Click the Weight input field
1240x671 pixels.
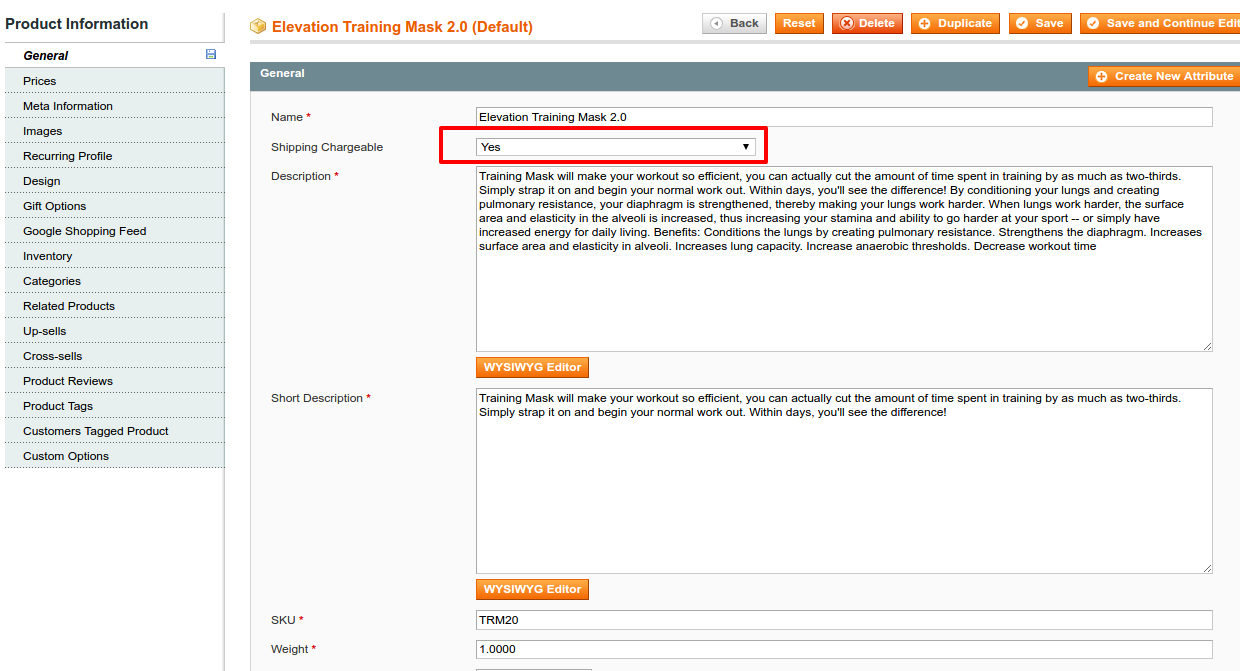(x=844, y=649)
